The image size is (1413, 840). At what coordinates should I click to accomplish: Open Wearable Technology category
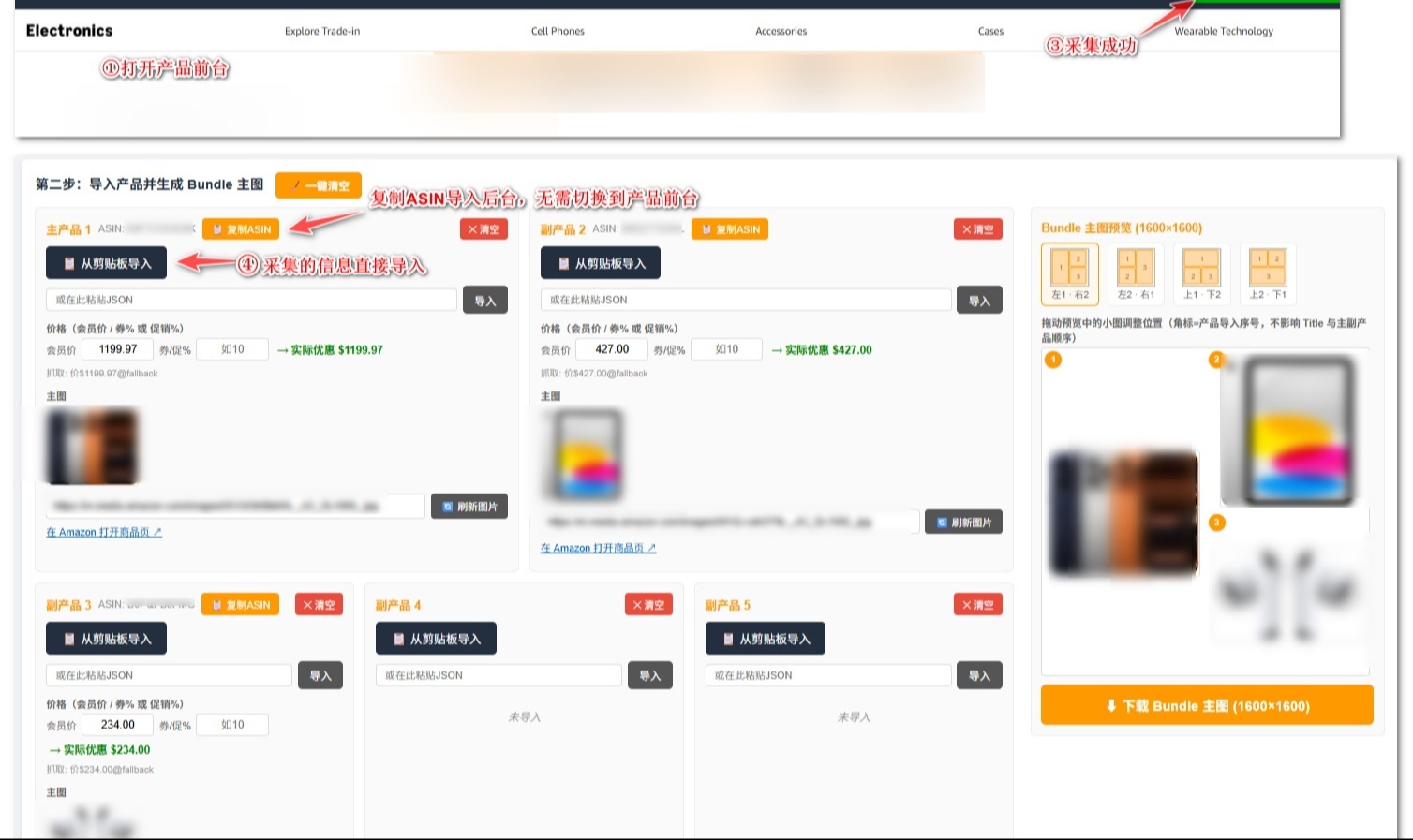1224,31
